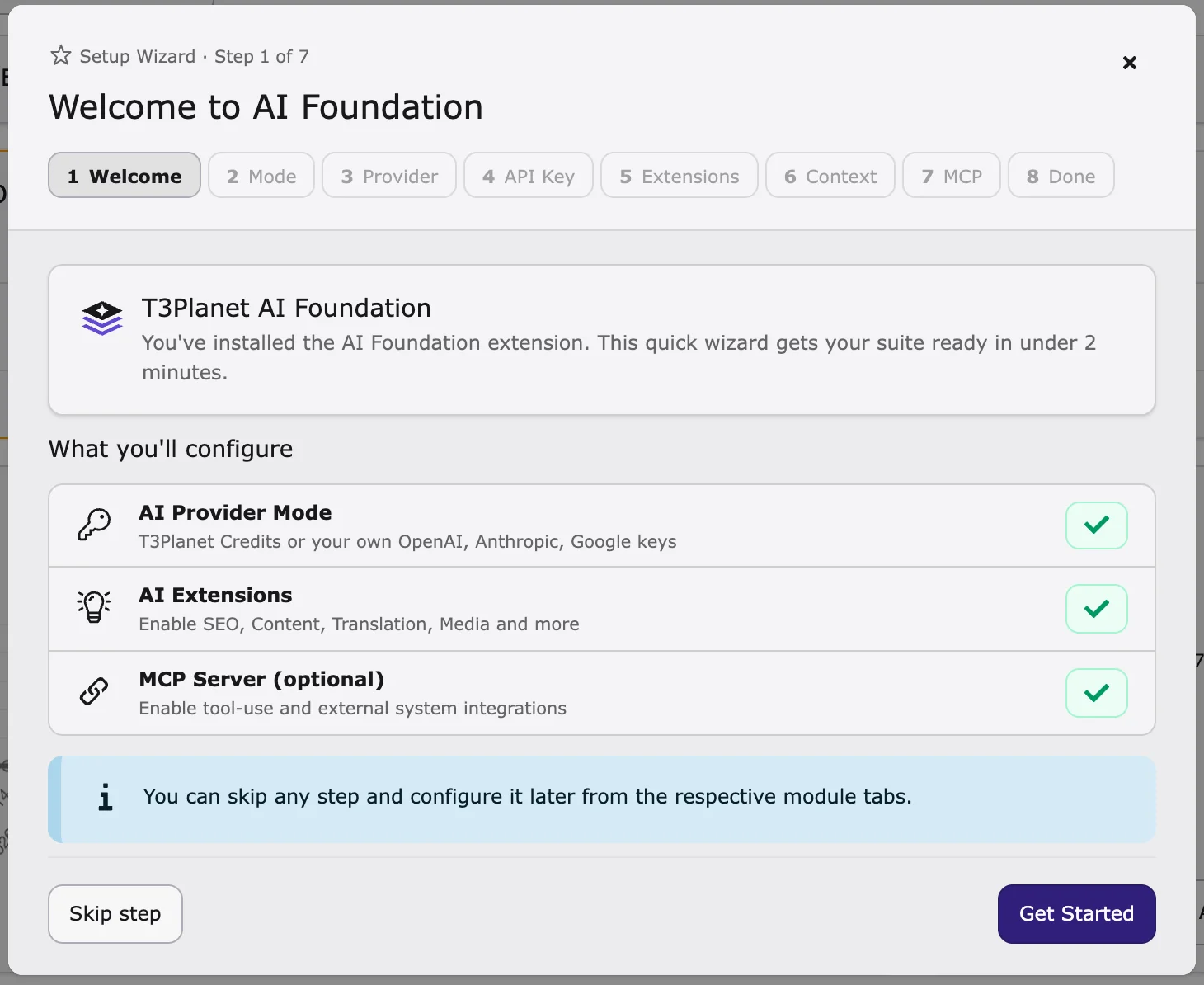Image resolution: width=1204 pixels, height=985 pixels.
Task: Select the 1 Welcome step tab
Action: [125, 175]
